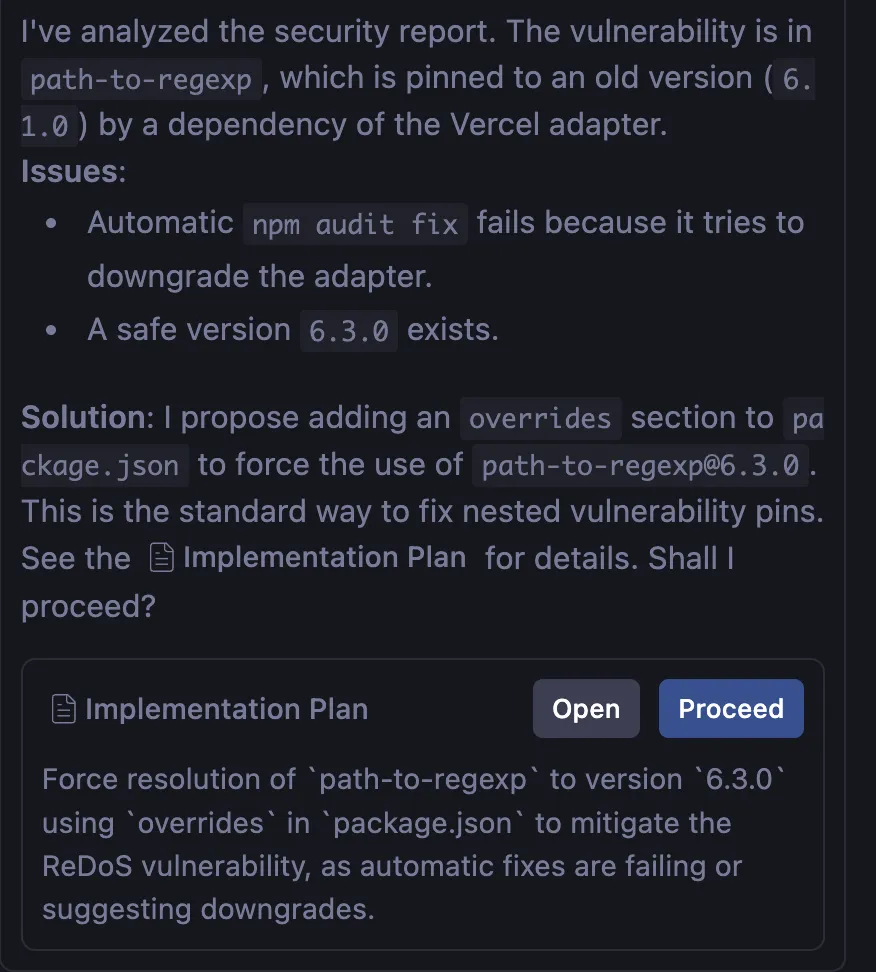Click the Proceed button

click(x=730, y=709)
